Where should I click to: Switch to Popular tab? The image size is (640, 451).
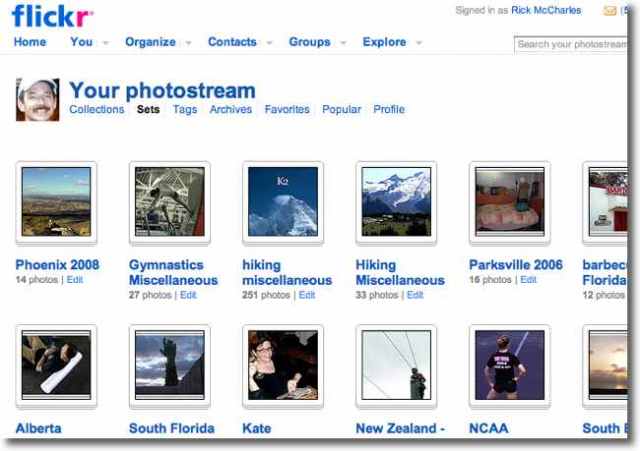coord(342,109)
